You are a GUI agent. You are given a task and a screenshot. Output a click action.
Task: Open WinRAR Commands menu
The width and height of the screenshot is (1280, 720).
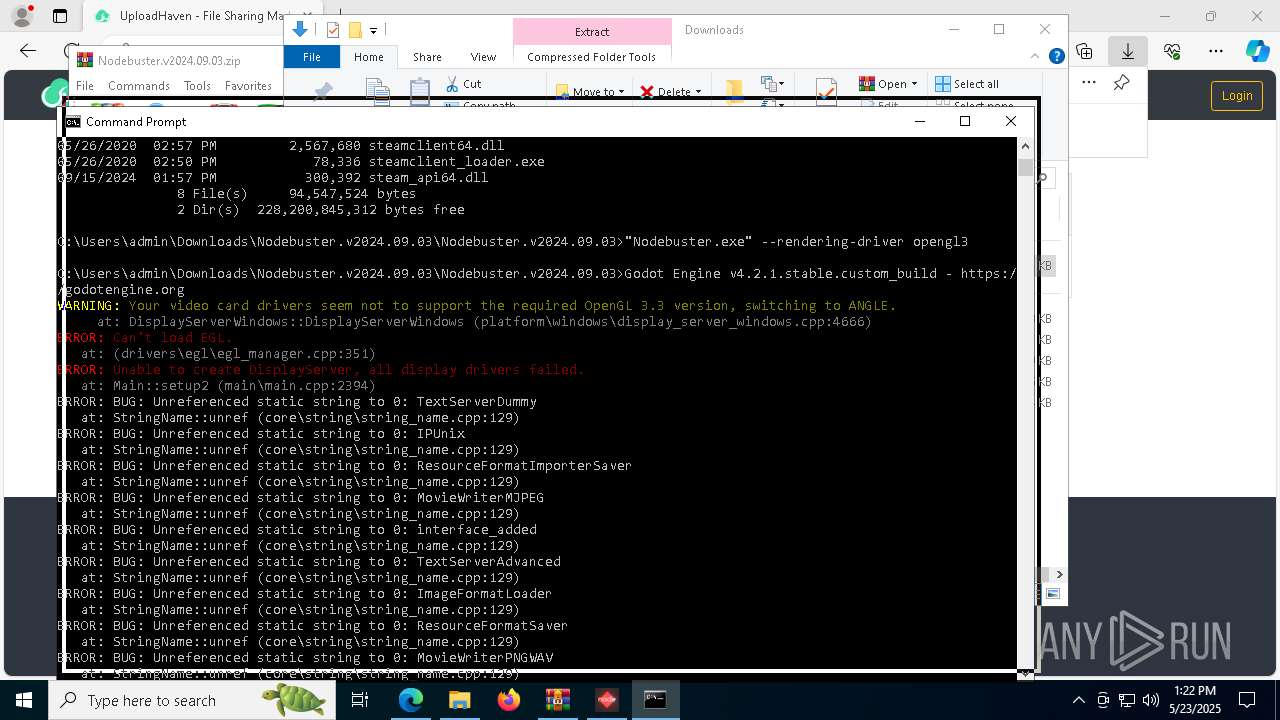coord(139,86)
